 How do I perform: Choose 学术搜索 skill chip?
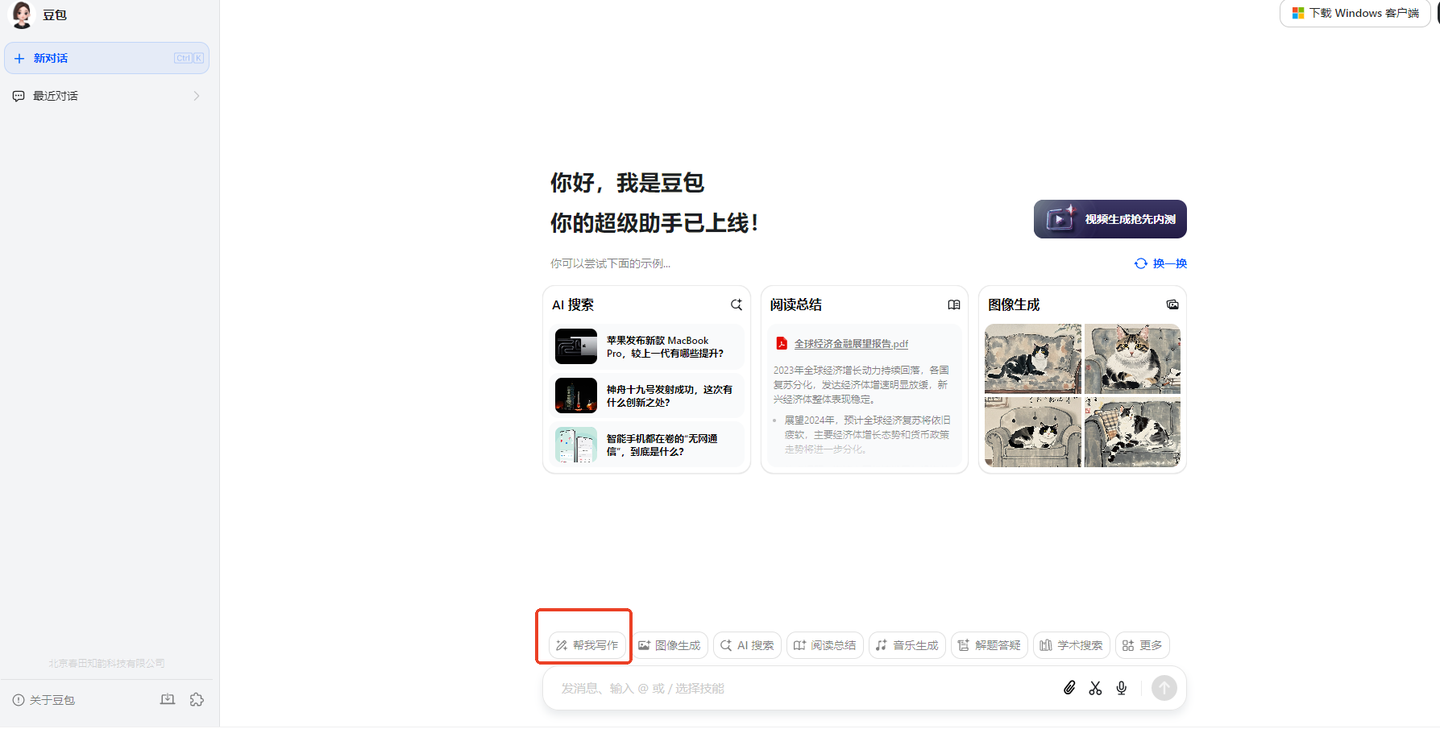(1071, 646)
